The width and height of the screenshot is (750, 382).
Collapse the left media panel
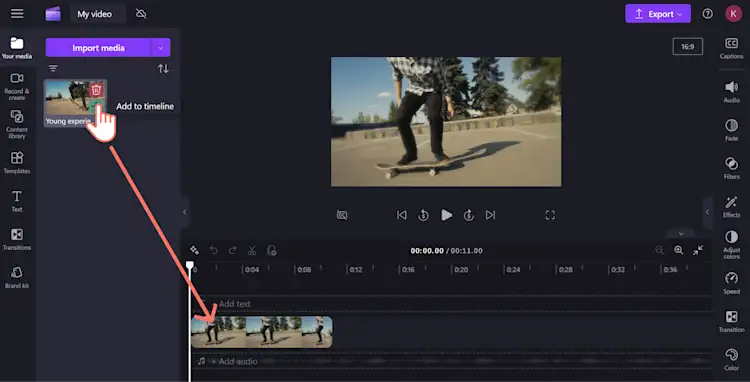click(185, 212)
